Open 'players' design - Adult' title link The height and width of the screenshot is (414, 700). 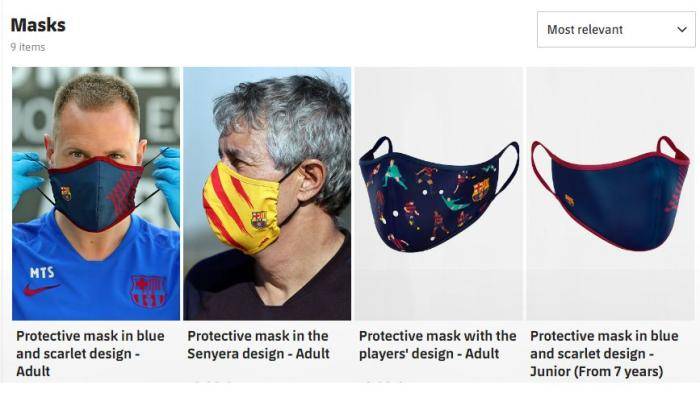tap(438, 344)
